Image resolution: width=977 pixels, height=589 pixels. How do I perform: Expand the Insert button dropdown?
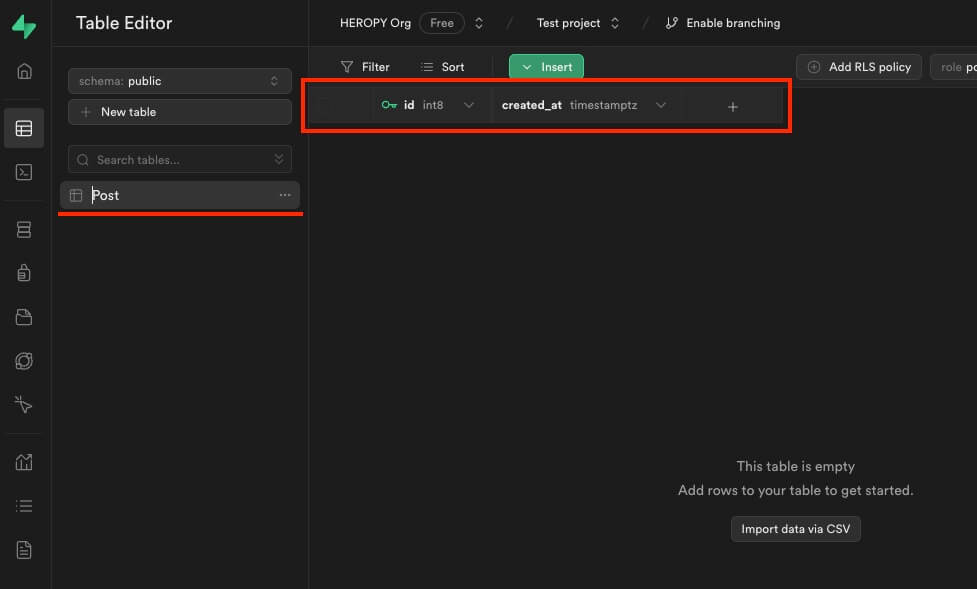click(x=527, y=66)
